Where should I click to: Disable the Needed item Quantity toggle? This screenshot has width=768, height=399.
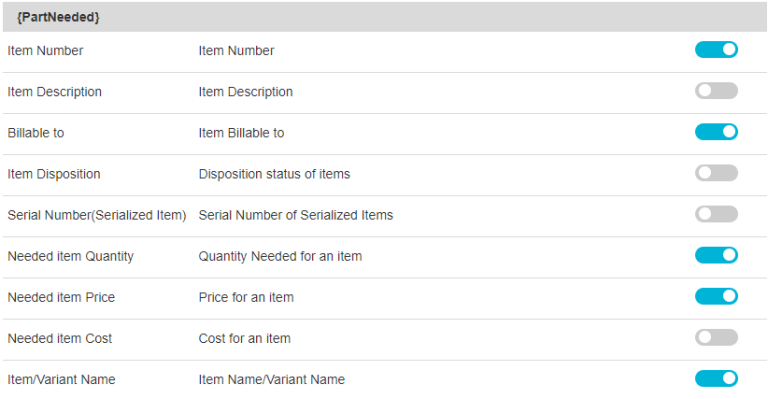point(716,255)
